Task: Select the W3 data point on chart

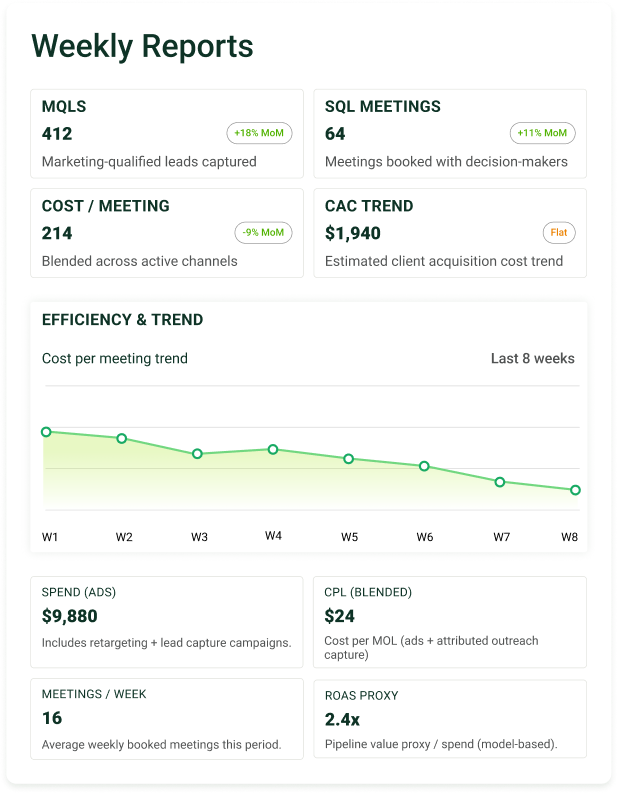Action: tap(197, 454)
